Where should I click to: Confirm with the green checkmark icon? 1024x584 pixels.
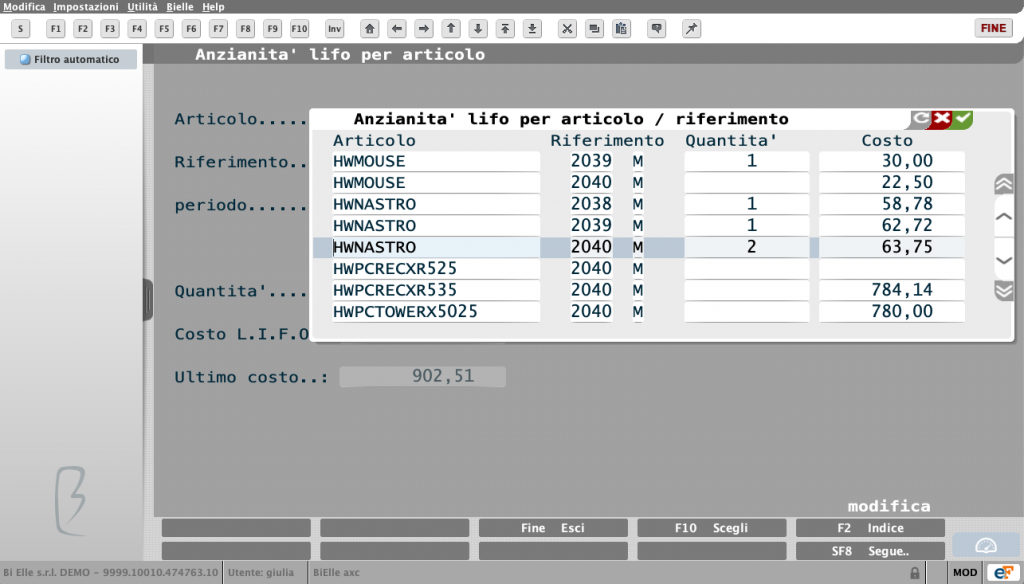pos(963,119)
